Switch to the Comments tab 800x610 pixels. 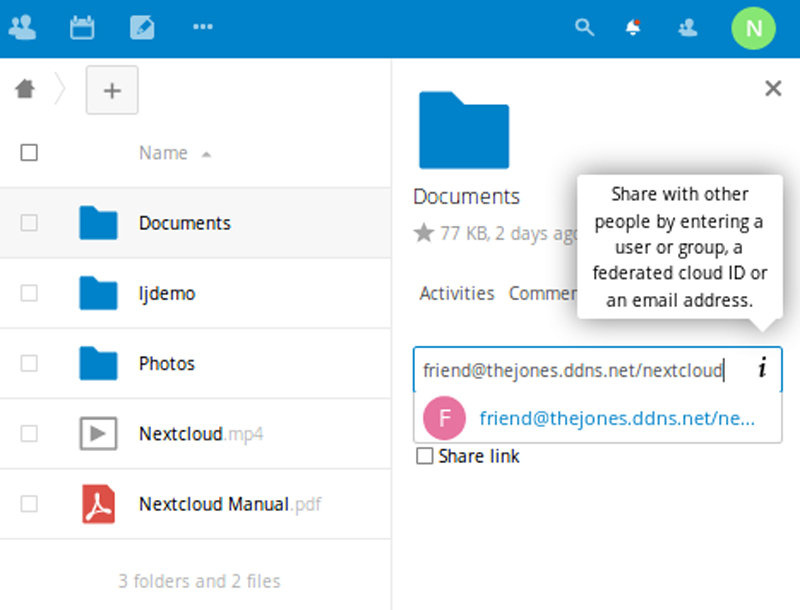tap(545, 293)
